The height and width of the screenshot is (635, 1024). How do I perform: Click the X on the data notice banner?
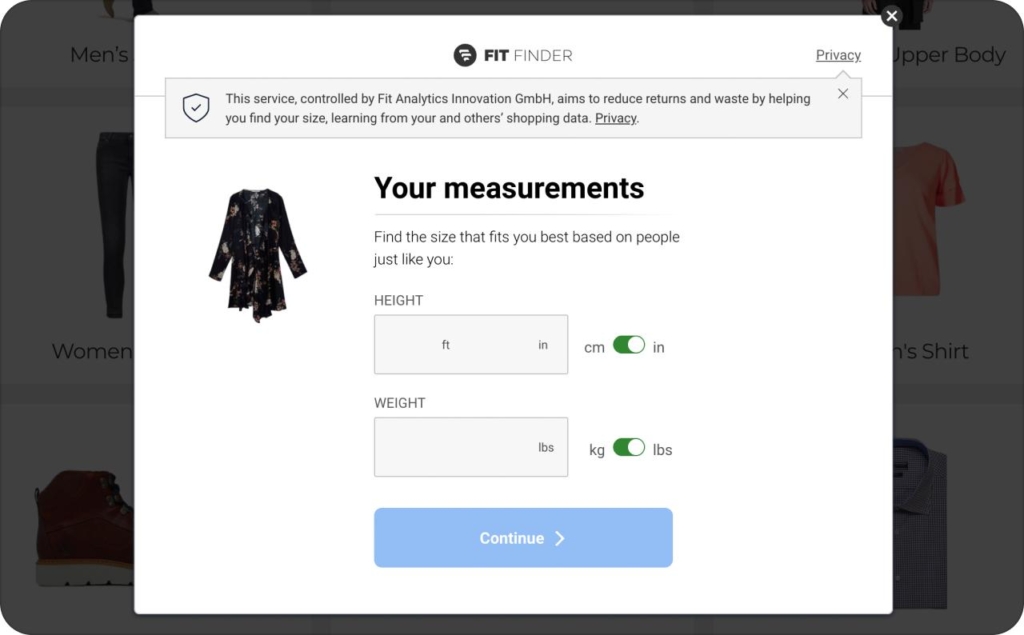843,93
